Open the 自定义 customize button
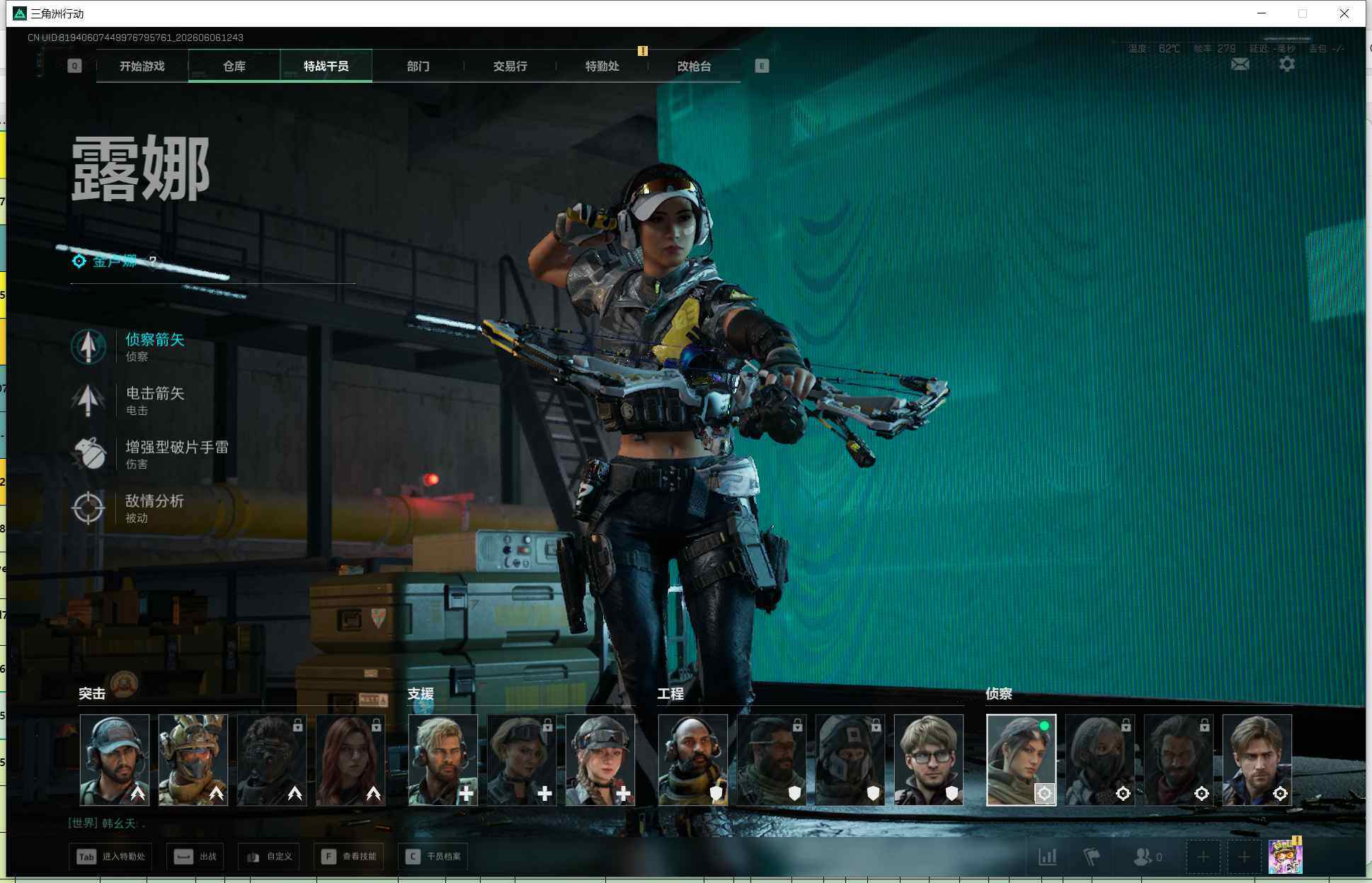The width and height of the screenshot is (1372, 883). 270,857
